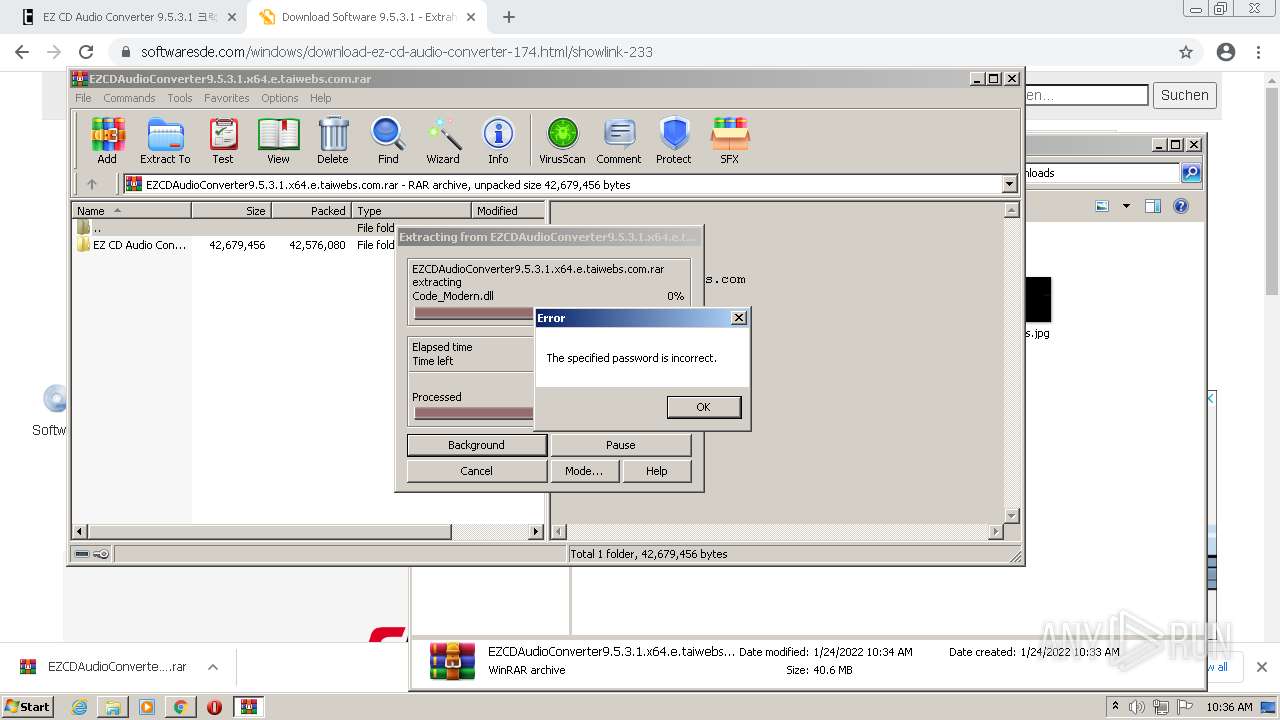Viewport: 1280px width, 720px height.
Task: Click WinRAR taskbar button
Action: point(249,707)
